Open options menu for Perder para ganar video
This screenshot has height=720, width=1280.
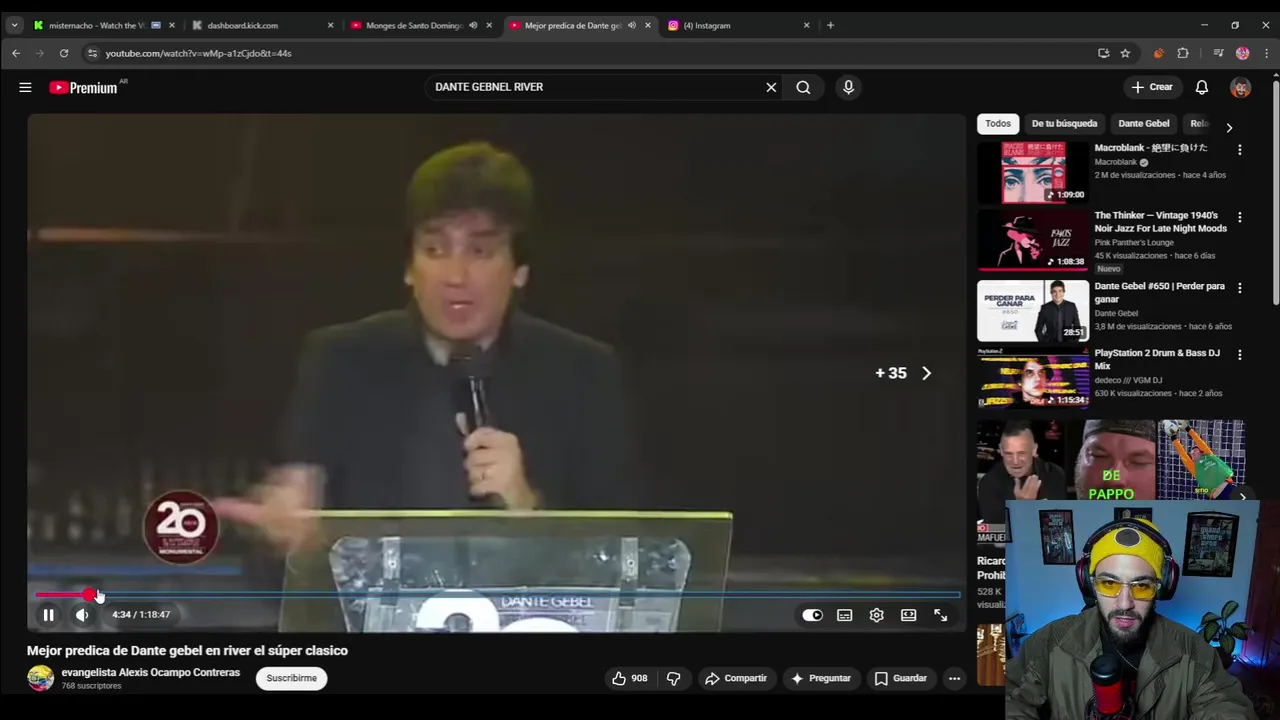tap(1240, 288)
